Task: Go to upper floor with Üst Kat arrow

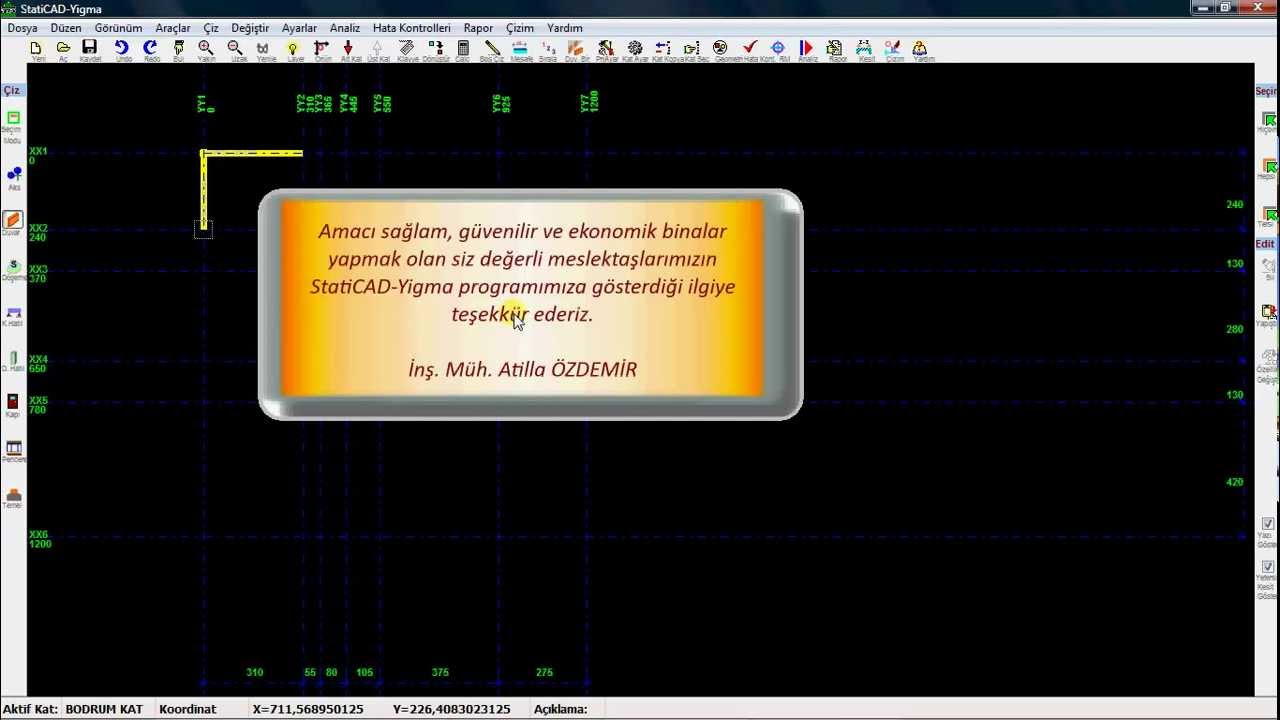Action: pos(377,48)
